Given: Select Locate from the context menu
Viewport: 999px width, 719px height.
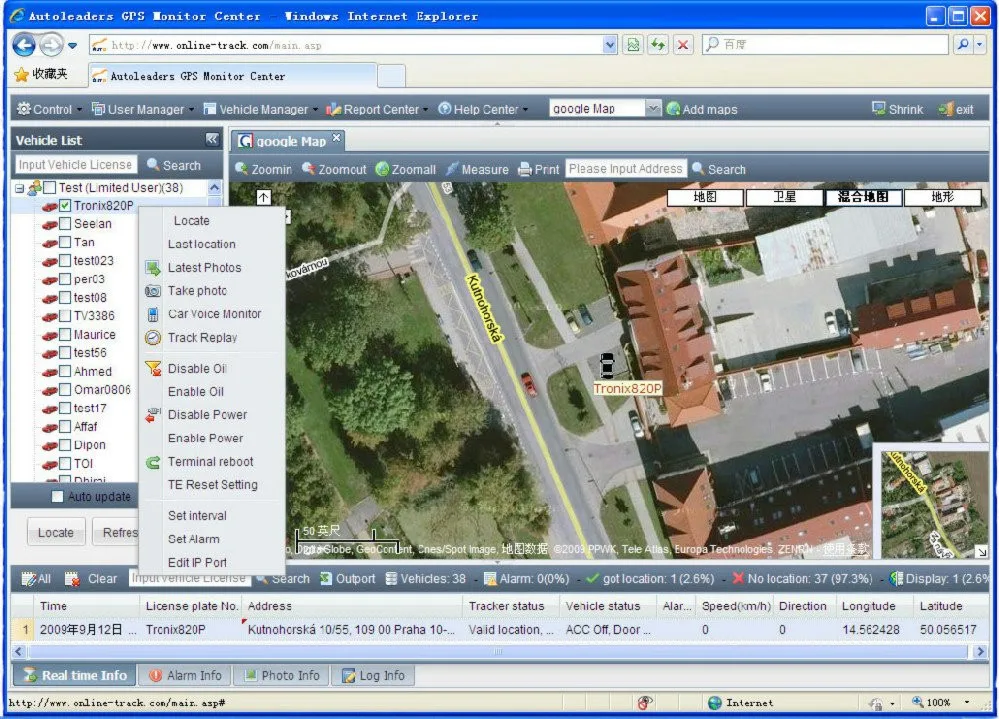Looking at the screenshot, I should pyautogui.click(x=191, y=220).
